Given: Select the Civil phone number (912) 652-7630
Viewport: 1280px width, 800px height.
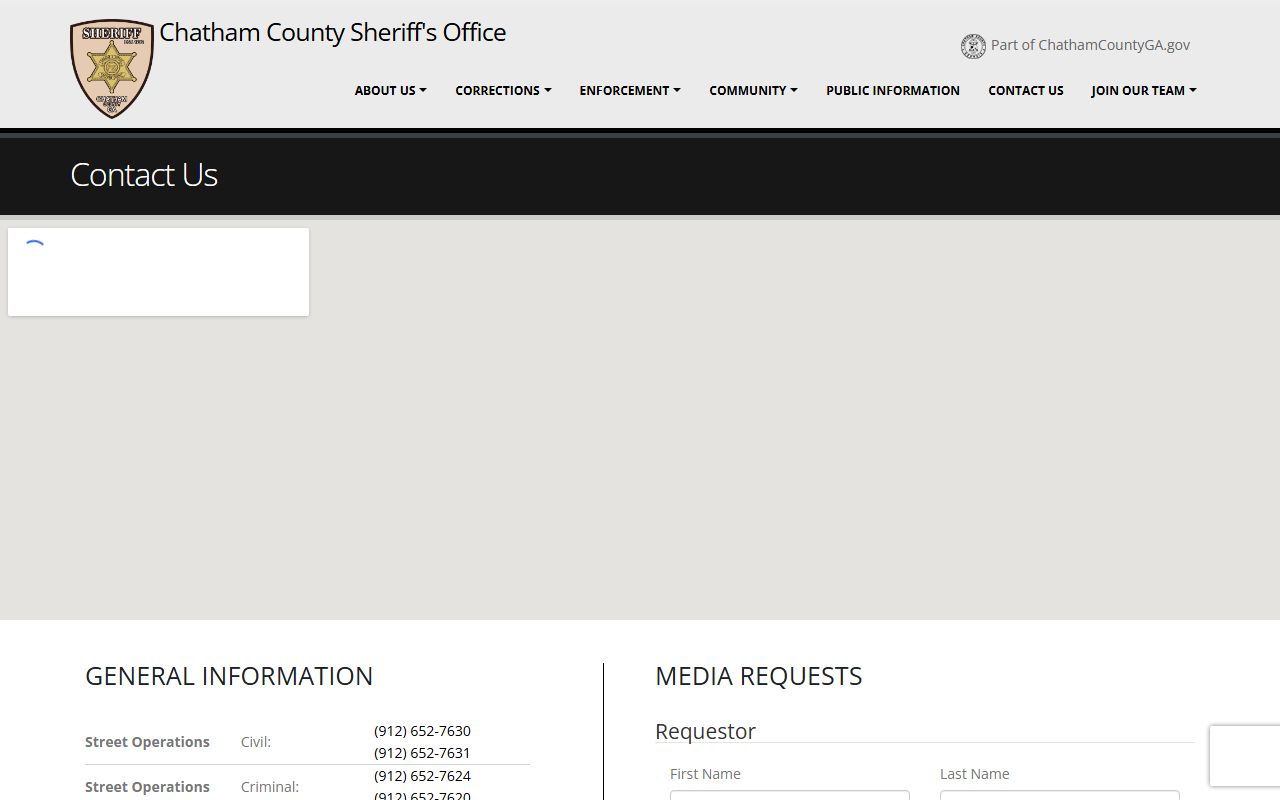Looking at the screenshot, I should coord(422,731).
